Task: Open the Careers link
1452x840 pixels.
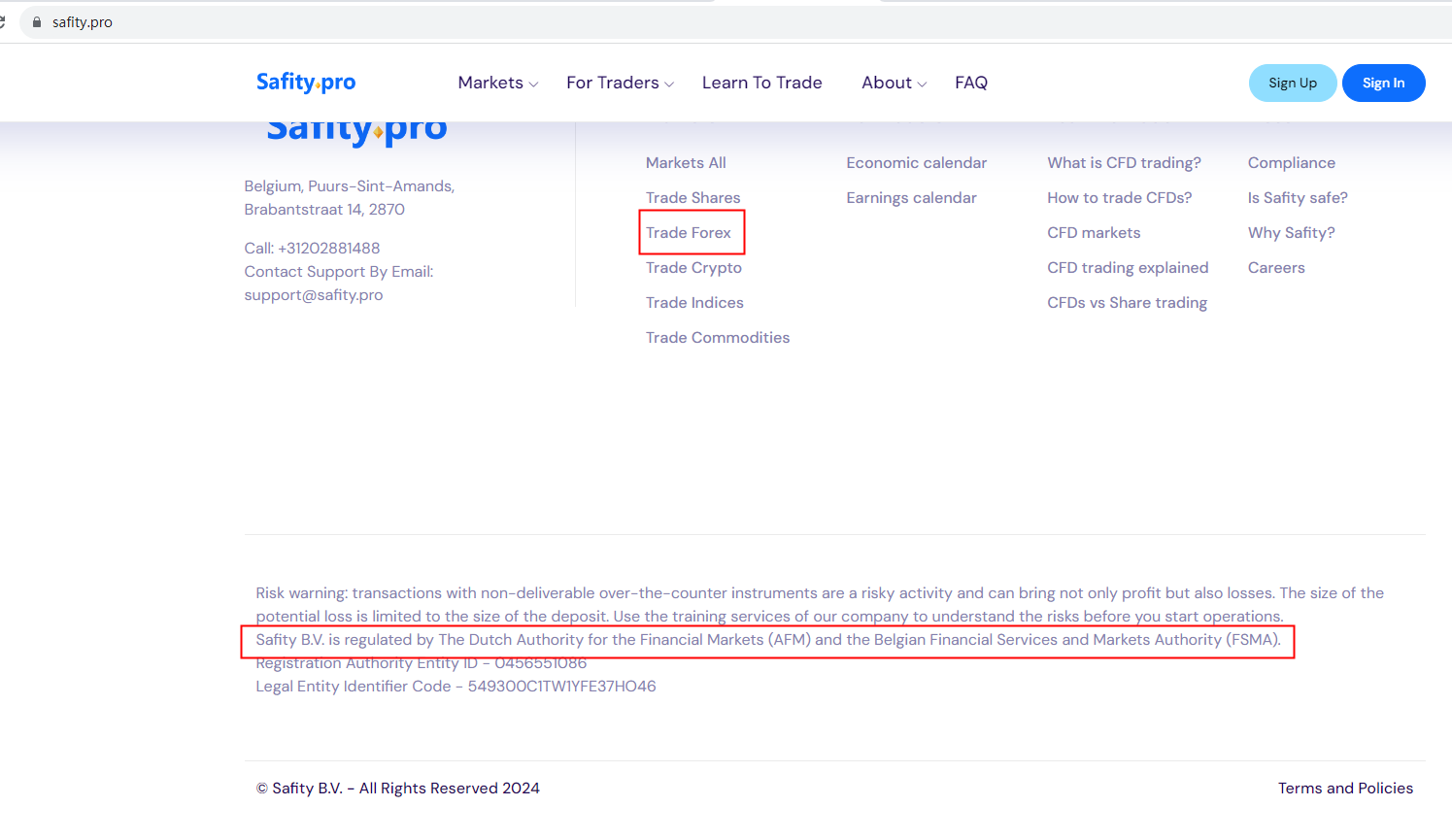Action: click(x=1277, y=268)
